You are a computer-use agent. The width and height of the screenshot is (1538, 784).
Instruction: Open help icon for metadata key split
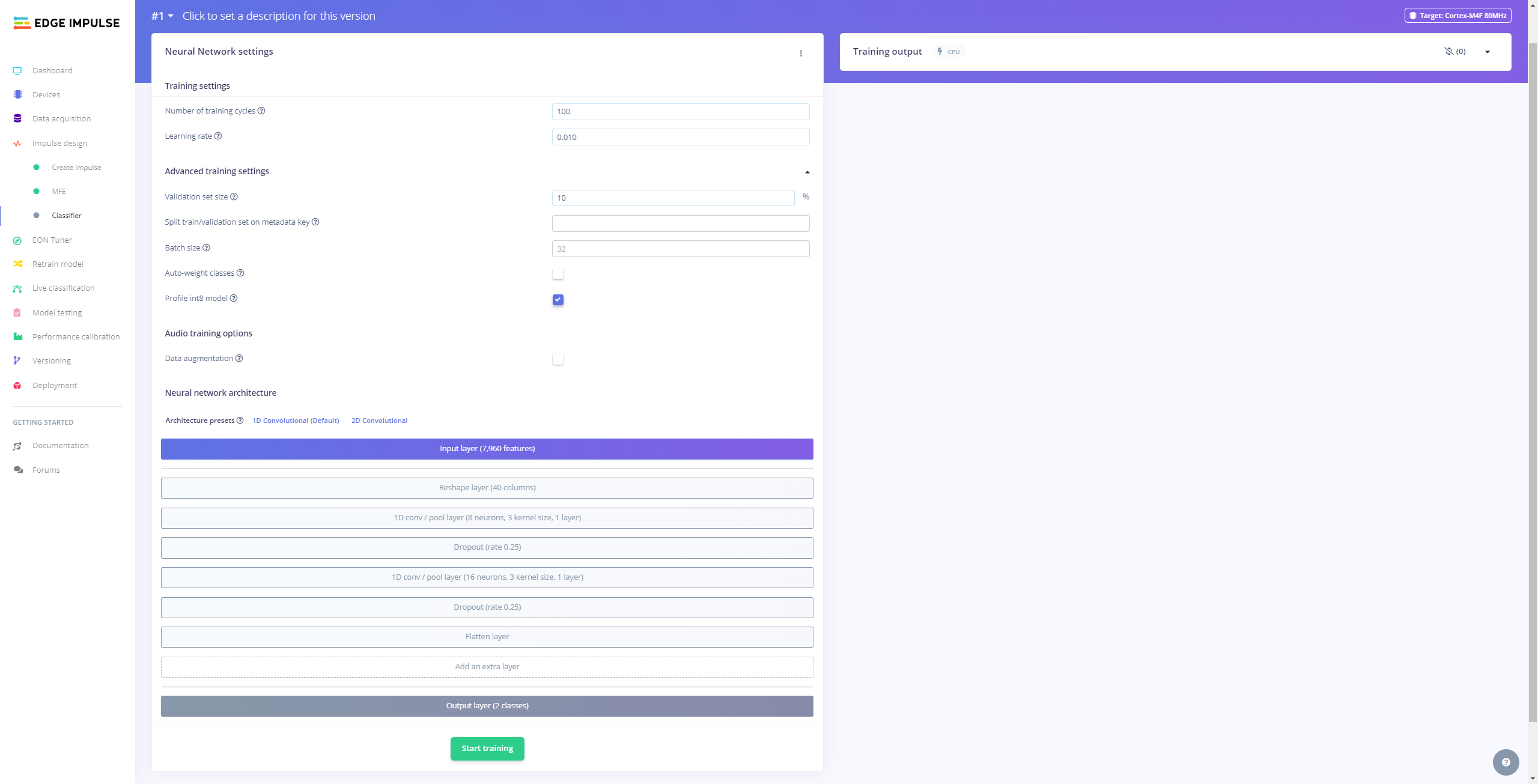pyautogui.click(x=315, y=222)
